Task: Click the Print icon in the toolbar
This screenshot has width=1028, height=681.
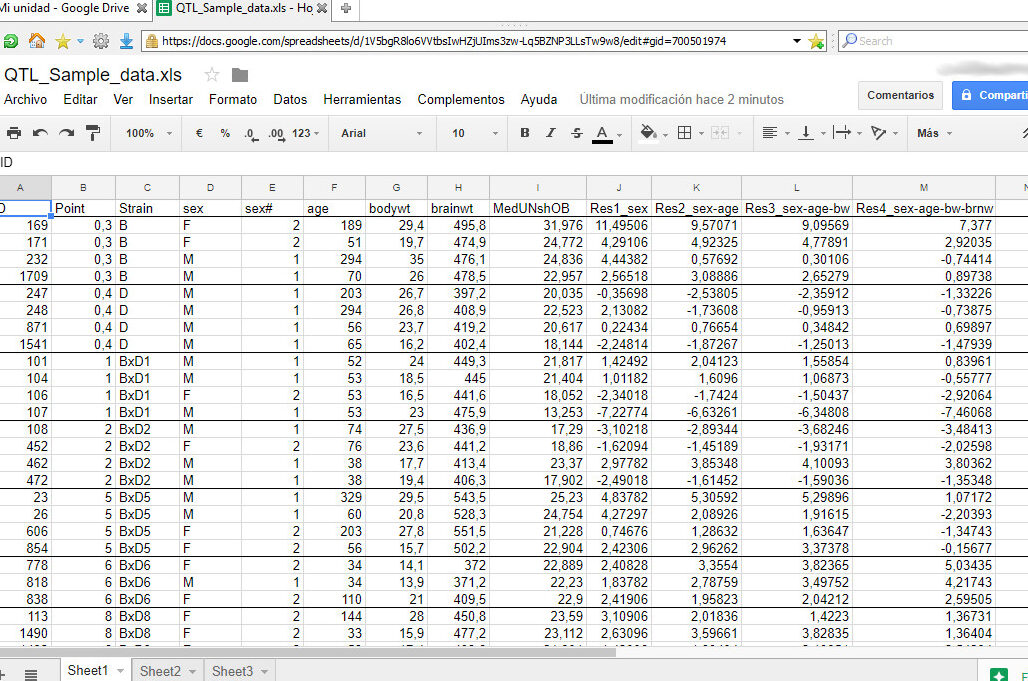Action: (13, 133)
